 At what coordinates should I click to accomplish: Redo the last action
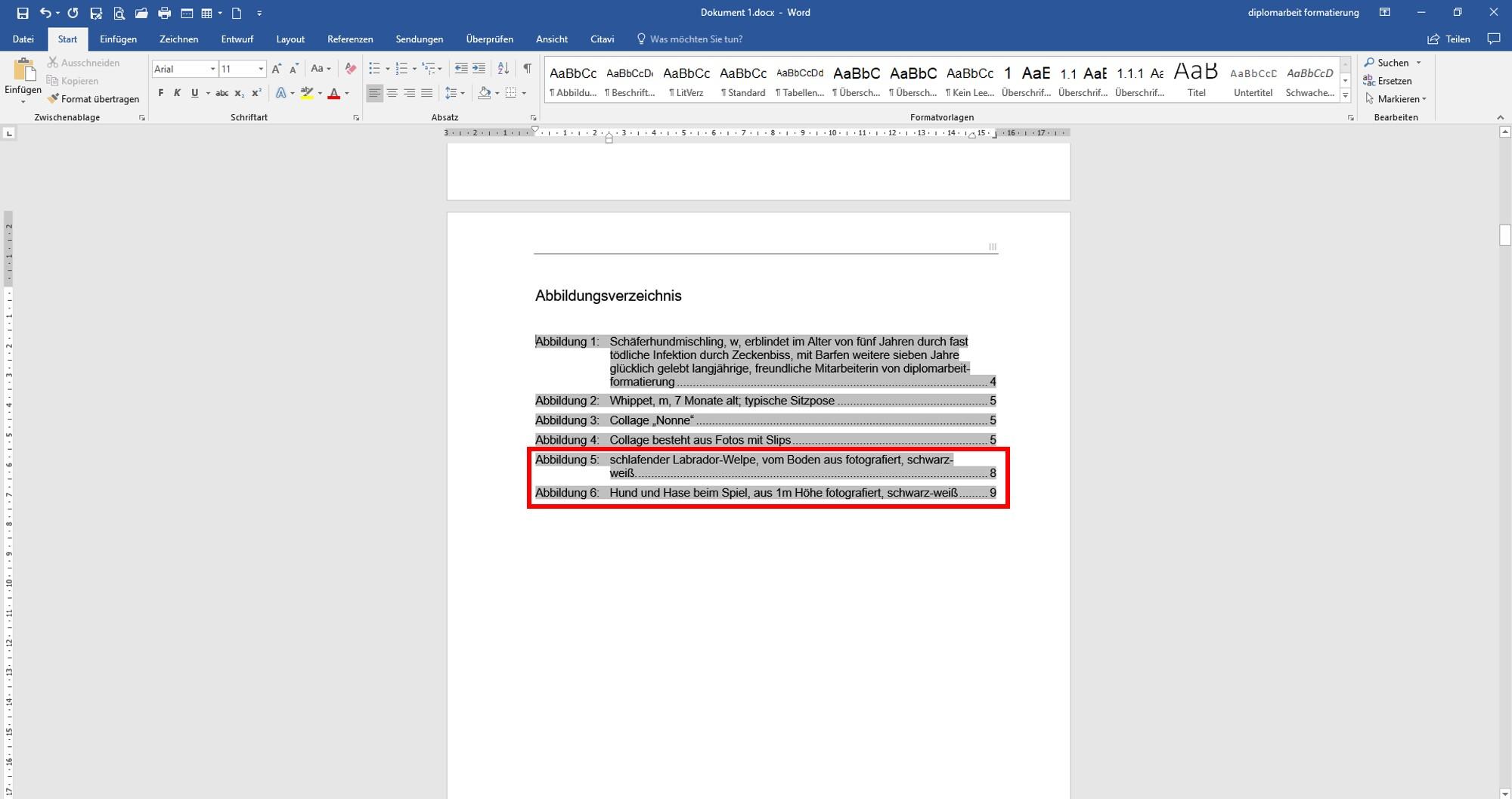(73, 13)
